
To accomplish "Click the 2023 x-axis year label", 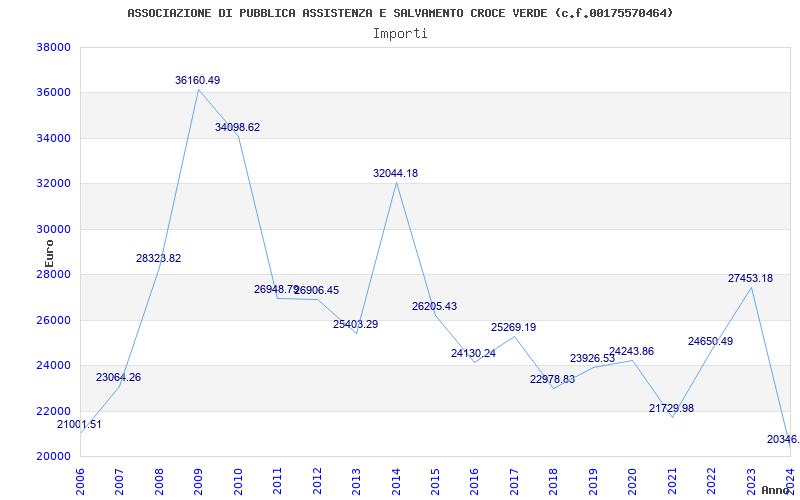I will click(x=751, y=481).
